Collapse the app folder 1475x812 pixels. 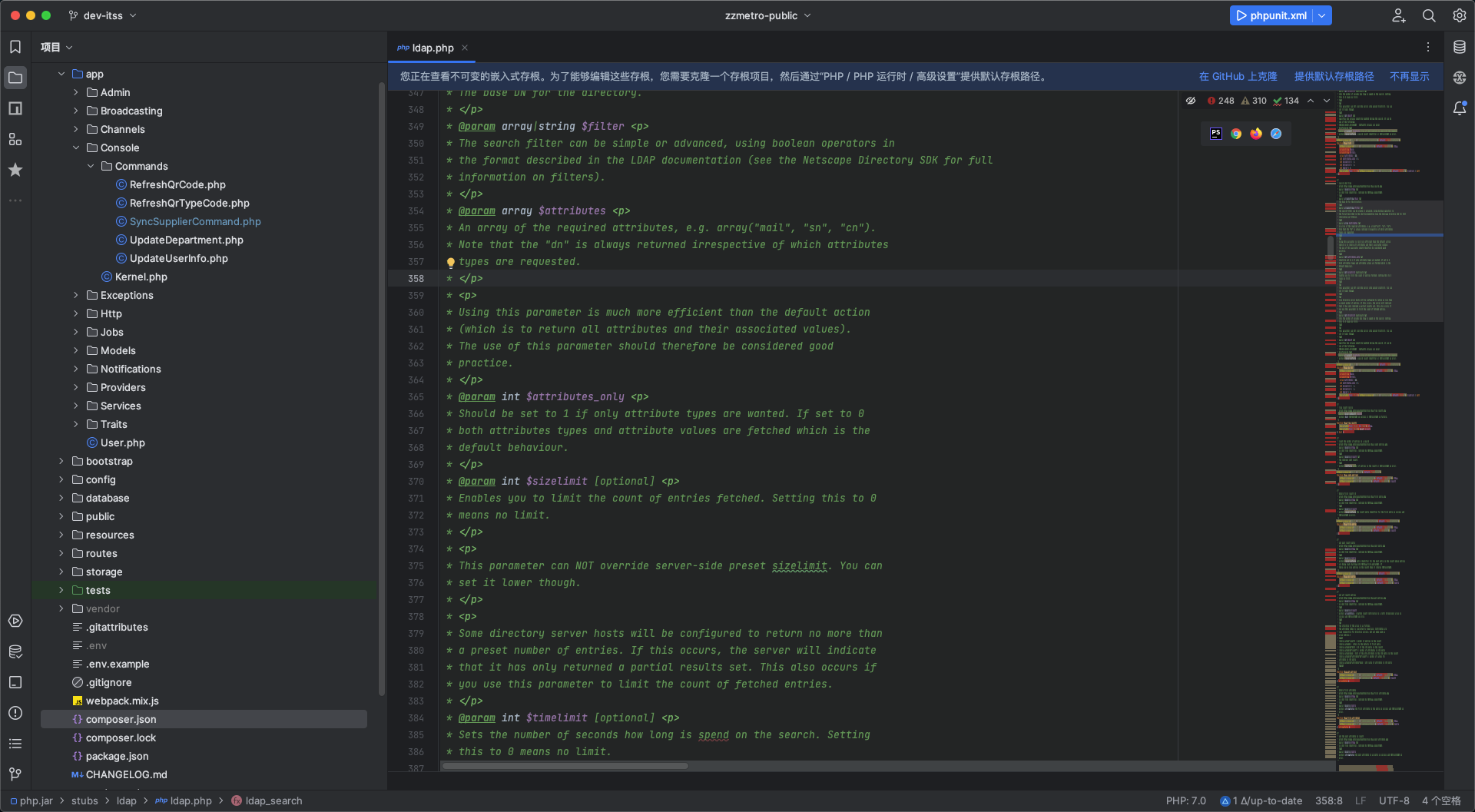coord(61,74)
